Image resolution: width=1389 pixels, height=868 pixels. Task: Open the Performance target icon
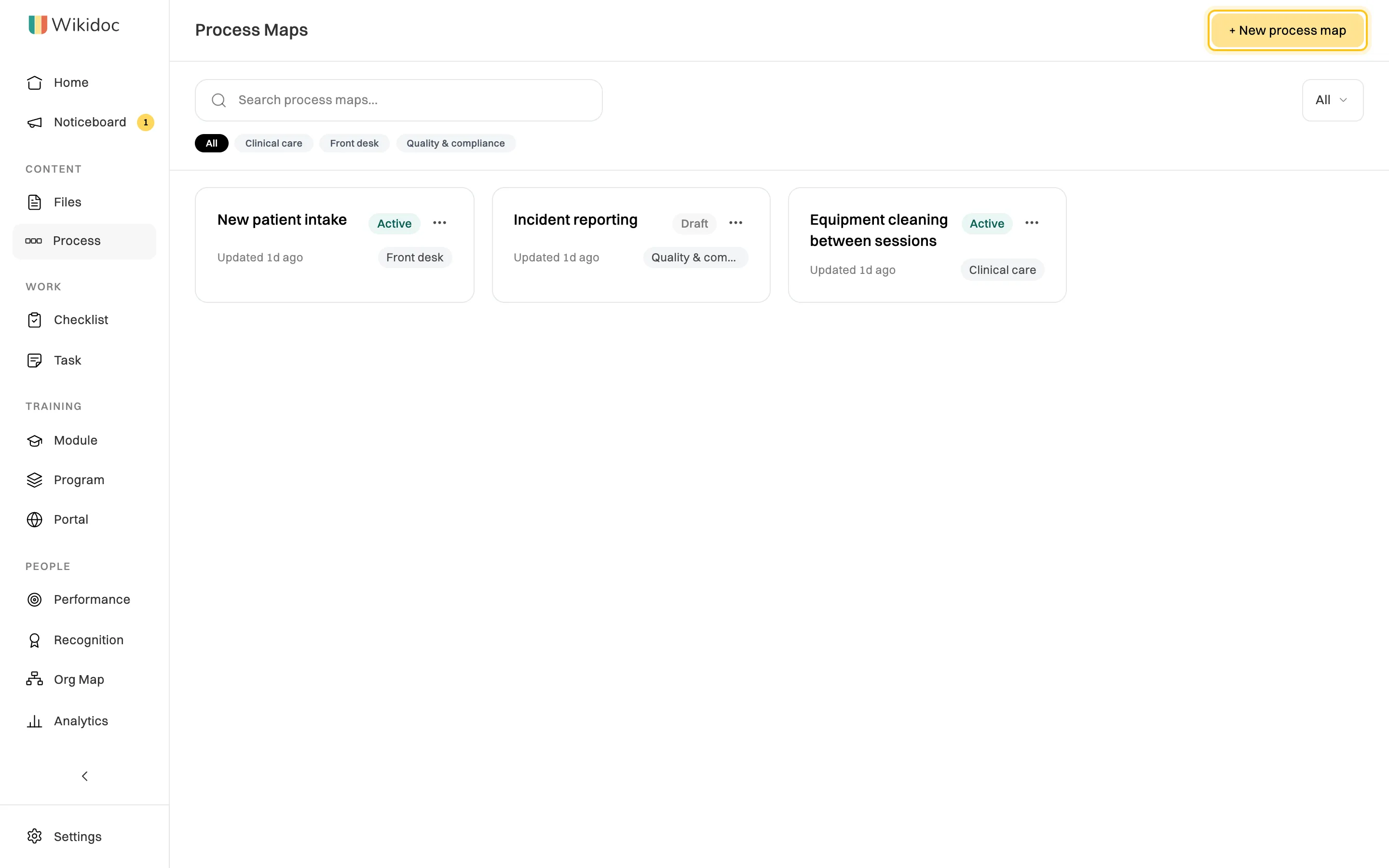34,600
